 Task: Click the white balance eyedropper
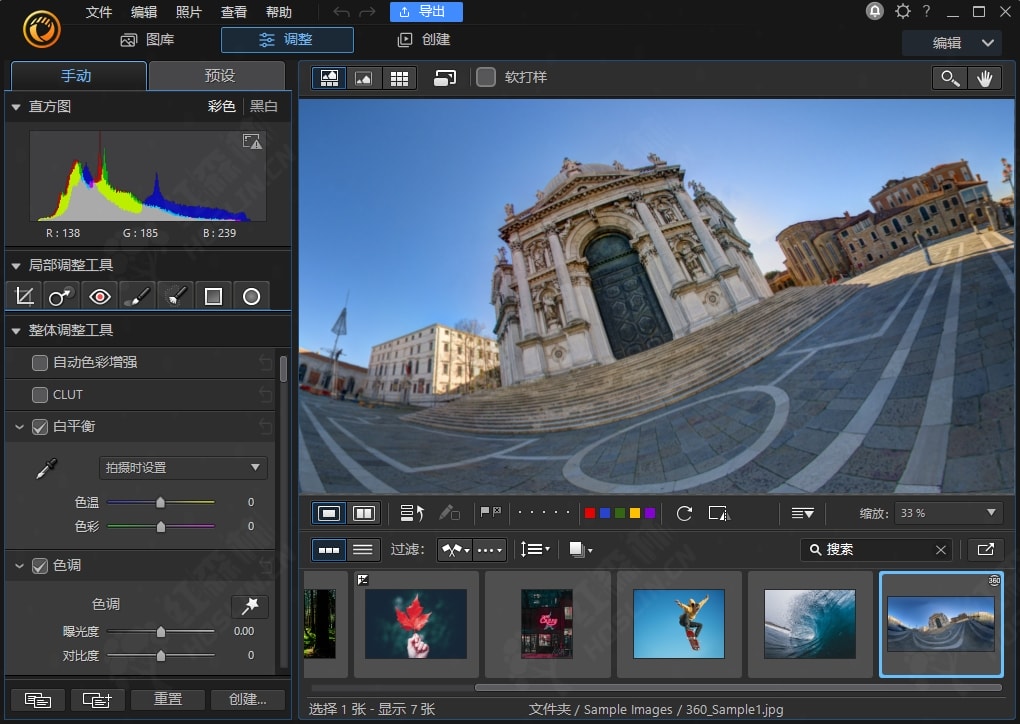point(46,468)
